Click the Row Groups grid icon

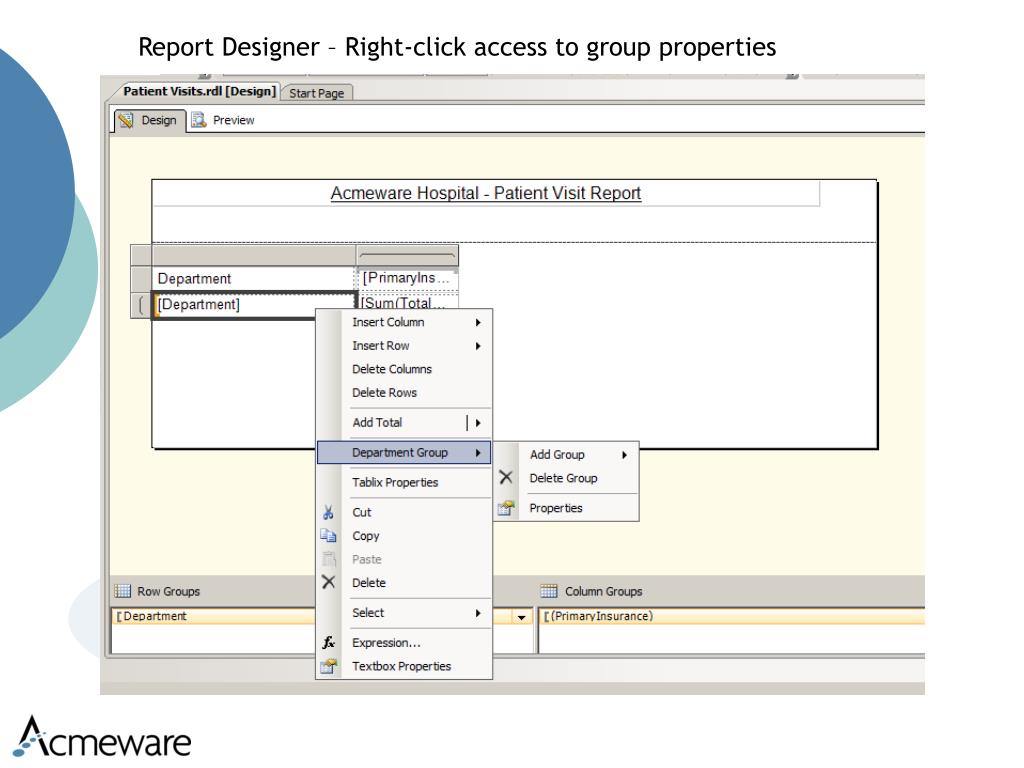click(123, 591)
